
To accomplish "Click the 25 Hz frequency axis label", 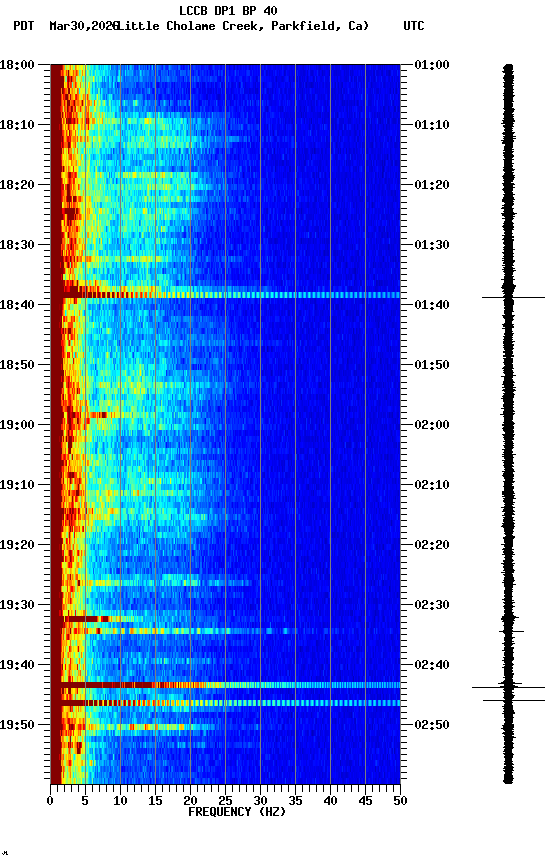I will [x=225, y=801].
